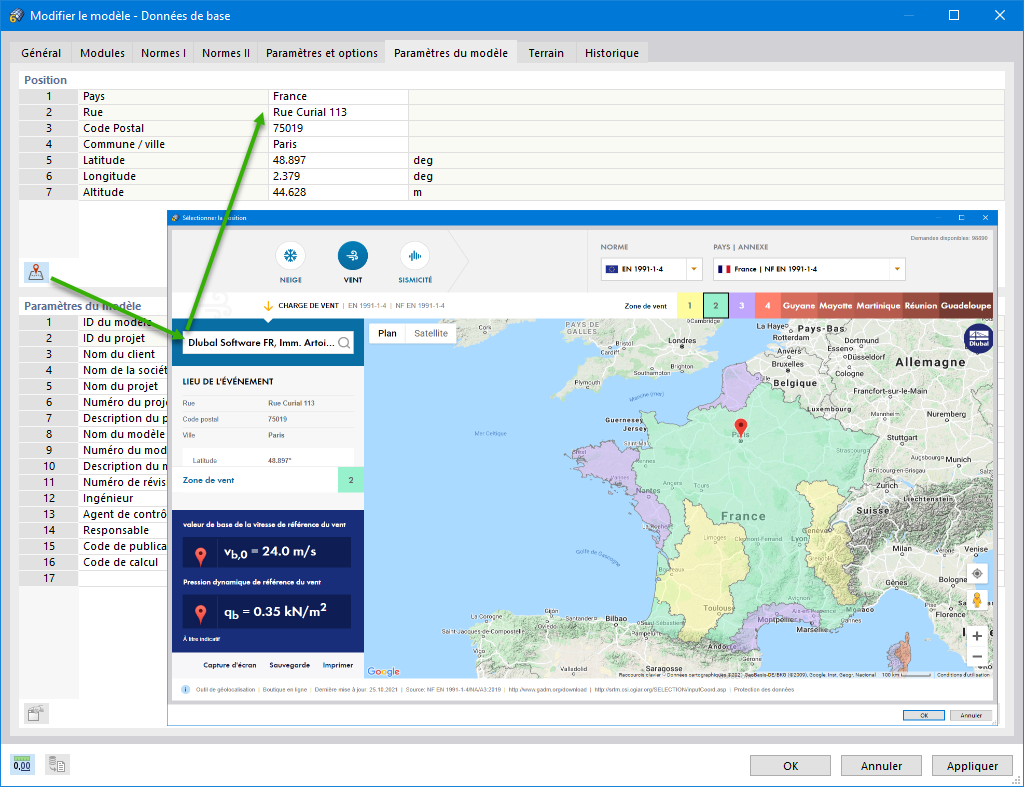Open the Norme EN 1991-1-4 dropdown

(694, 269)
